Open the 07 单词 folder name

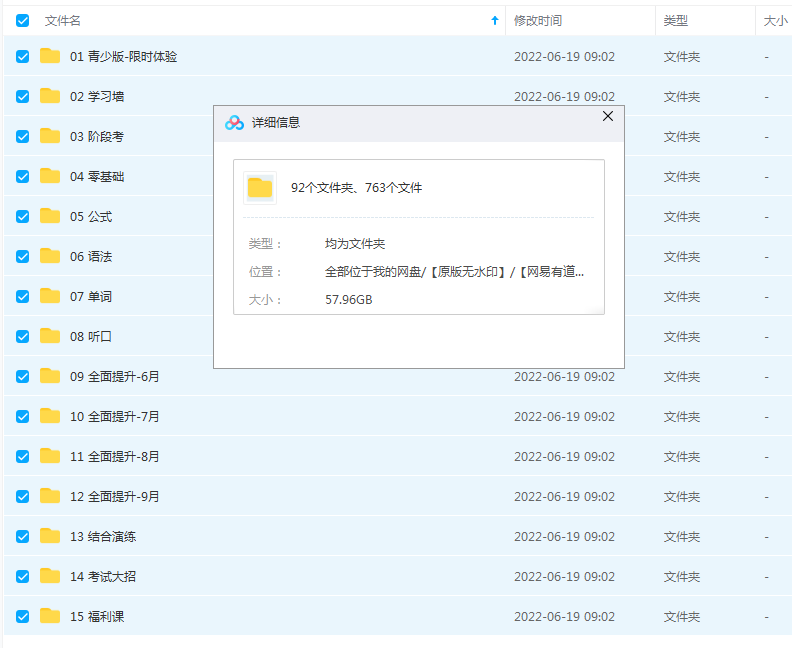point(91,296)
